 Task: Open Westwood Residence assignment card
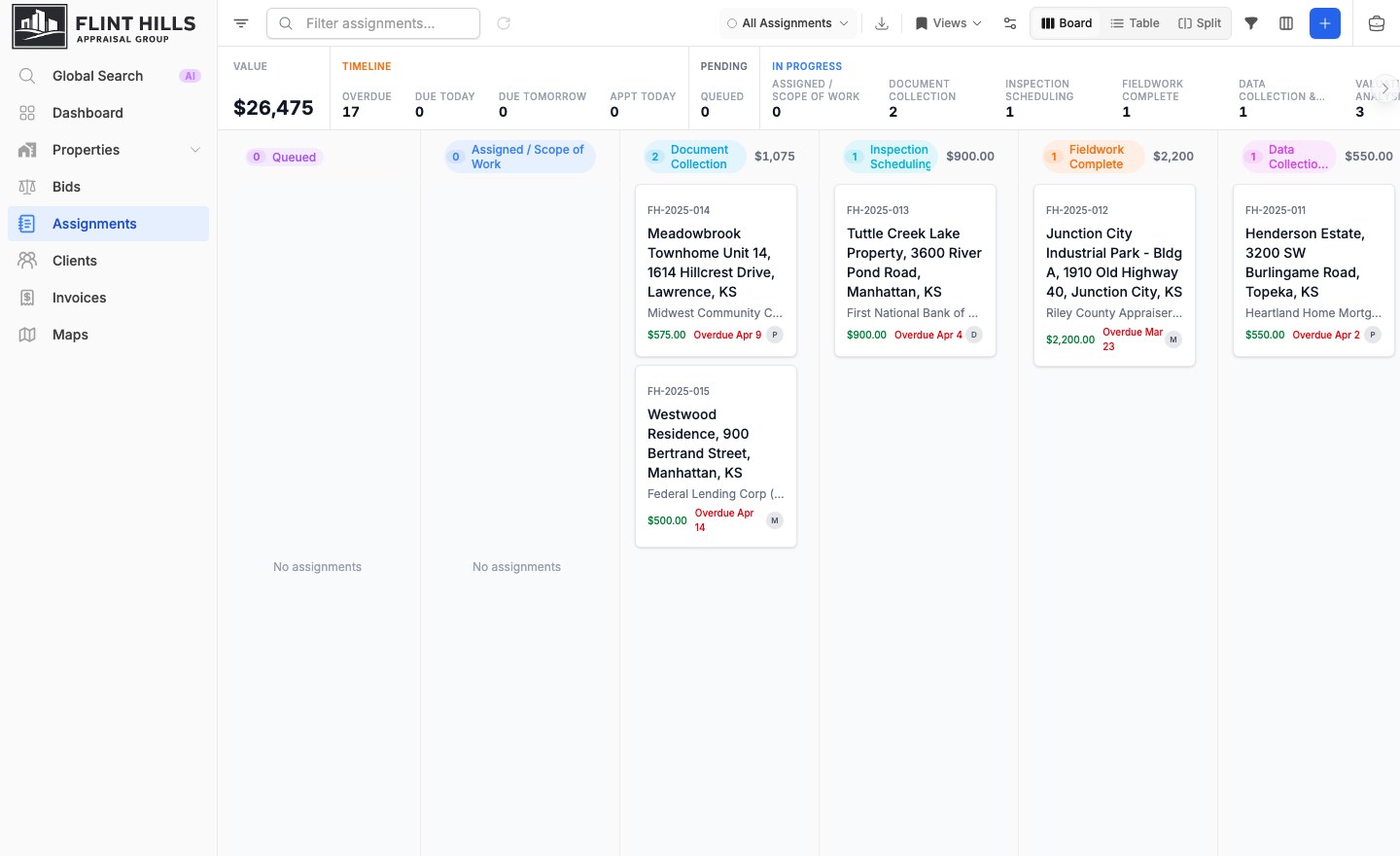pyautogui.click(x=716, y=456)
